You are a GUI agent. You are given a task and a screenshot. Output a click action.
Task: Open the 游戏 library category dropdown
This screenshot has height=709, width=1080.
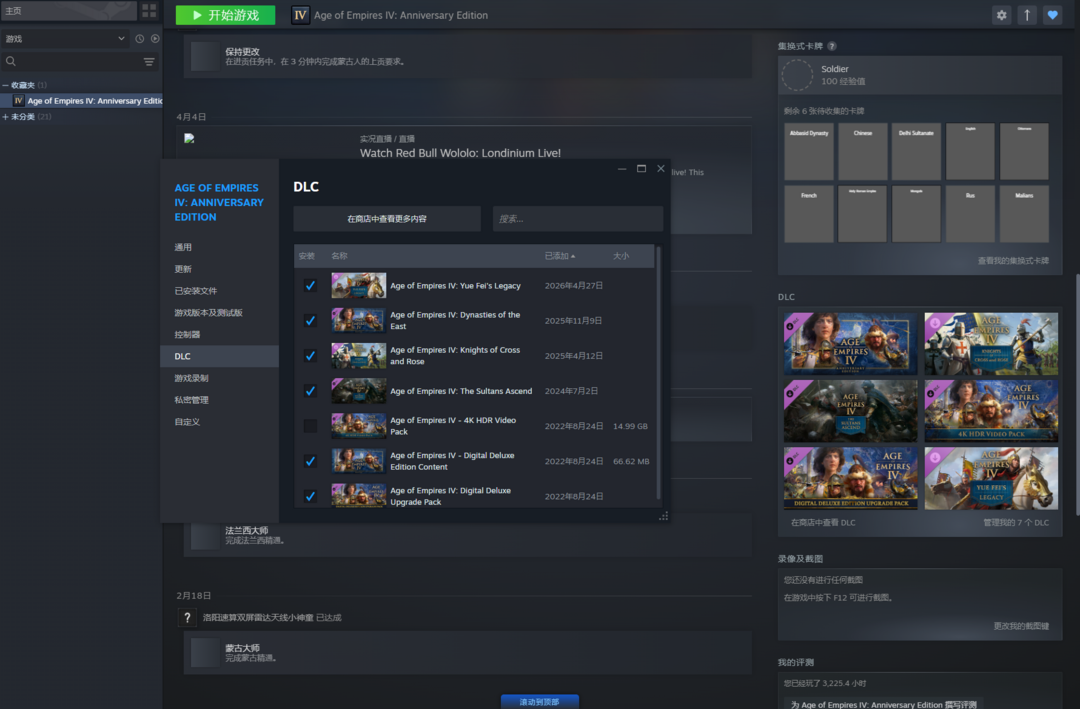65,39
